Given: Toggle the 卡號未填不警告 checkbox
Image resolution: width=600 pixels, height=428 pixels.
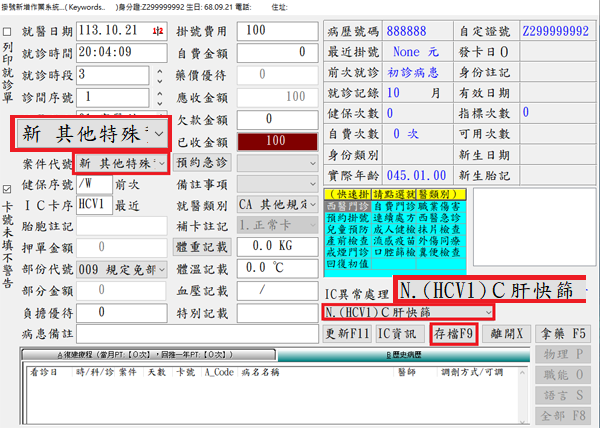Looking at the screenshot, I should (x=8, y=188).
